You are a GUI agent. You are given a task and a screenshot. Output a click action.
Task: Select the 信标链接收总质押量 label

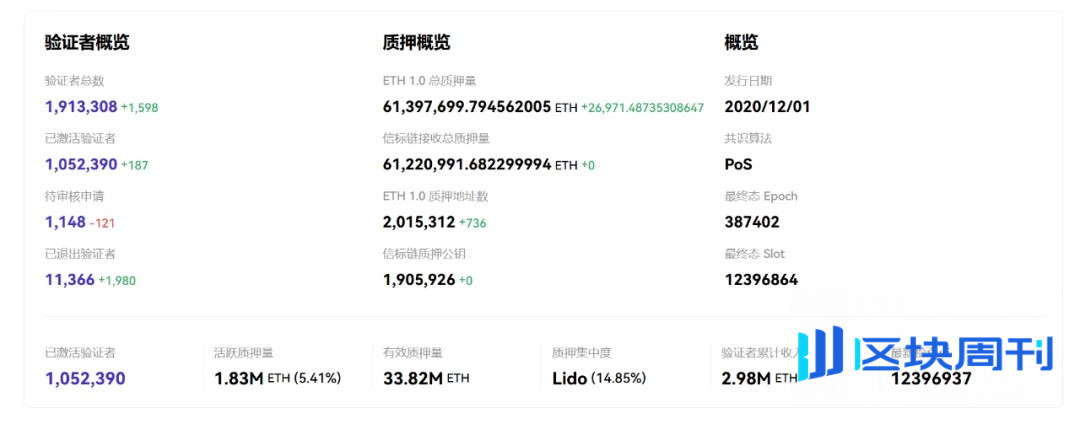(x=436, y=138)
